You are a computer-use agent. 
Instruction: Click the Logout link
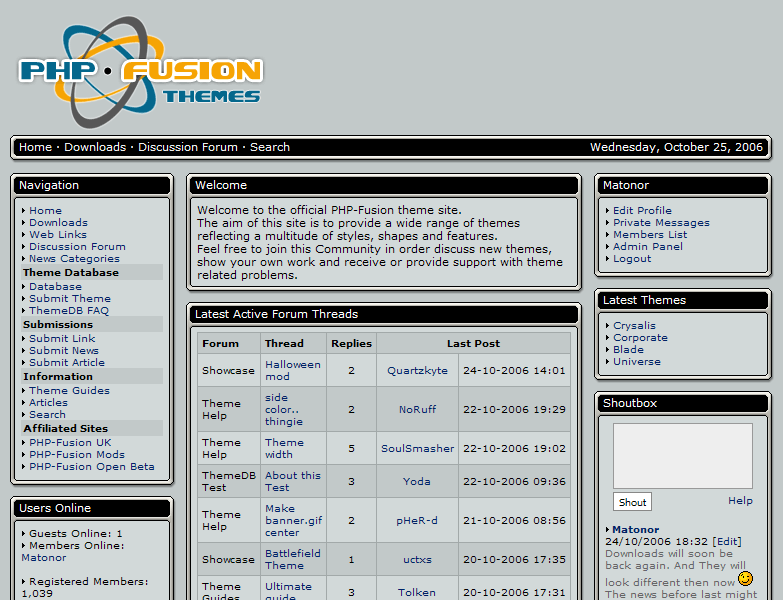pos(632,259)
